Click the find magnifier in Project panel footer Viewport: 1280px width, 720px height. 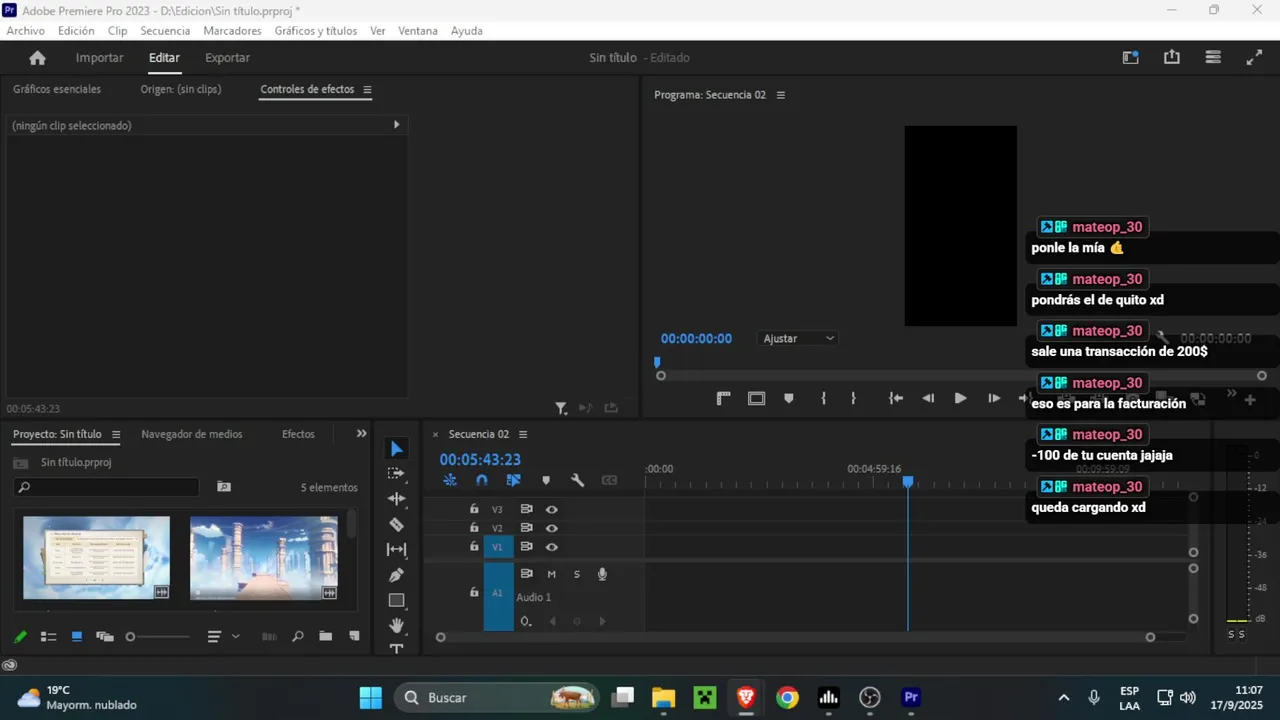coord(297,636)
